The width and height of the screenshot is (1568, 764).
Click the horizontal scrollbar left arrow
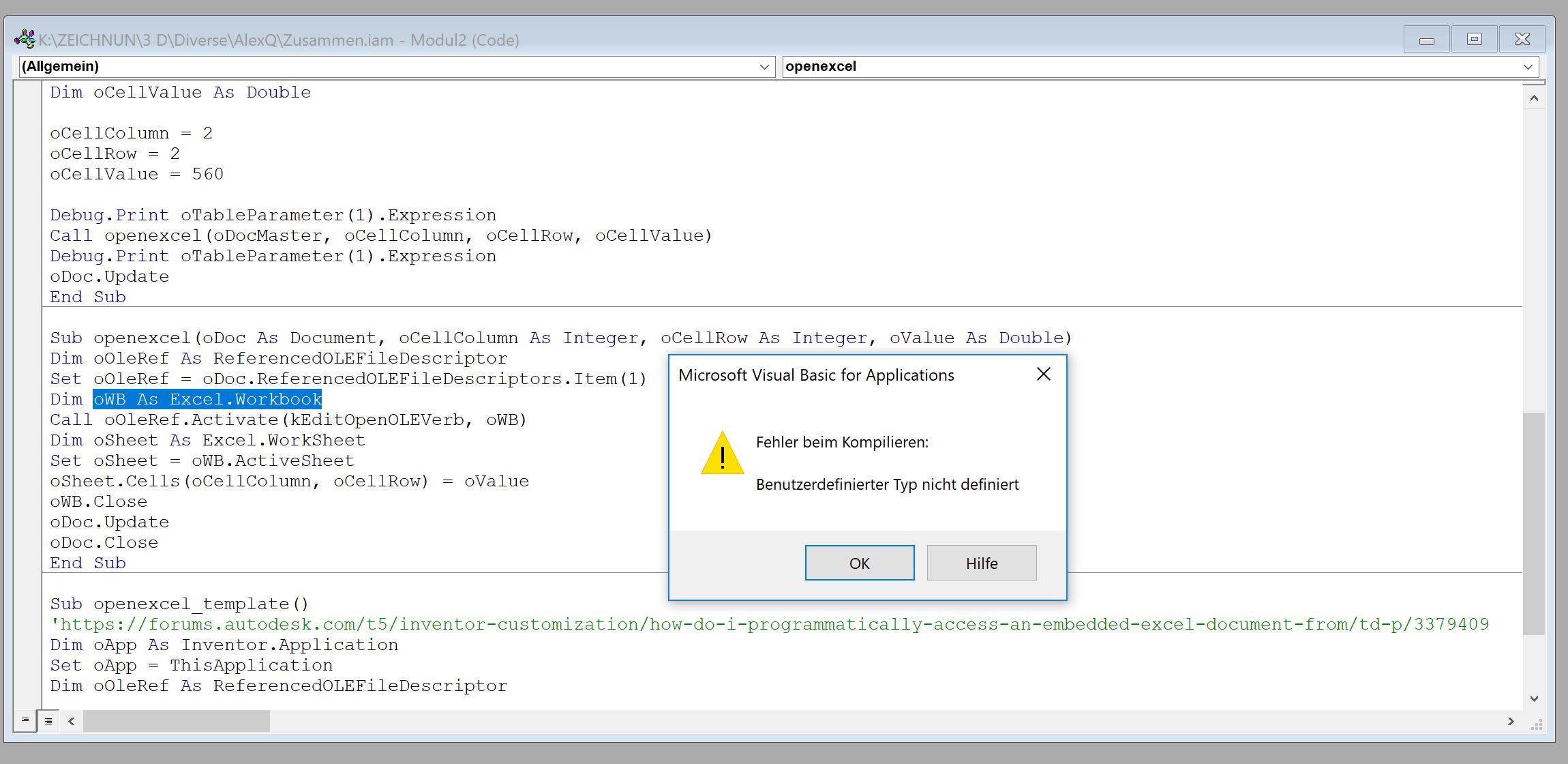[71, 721]
